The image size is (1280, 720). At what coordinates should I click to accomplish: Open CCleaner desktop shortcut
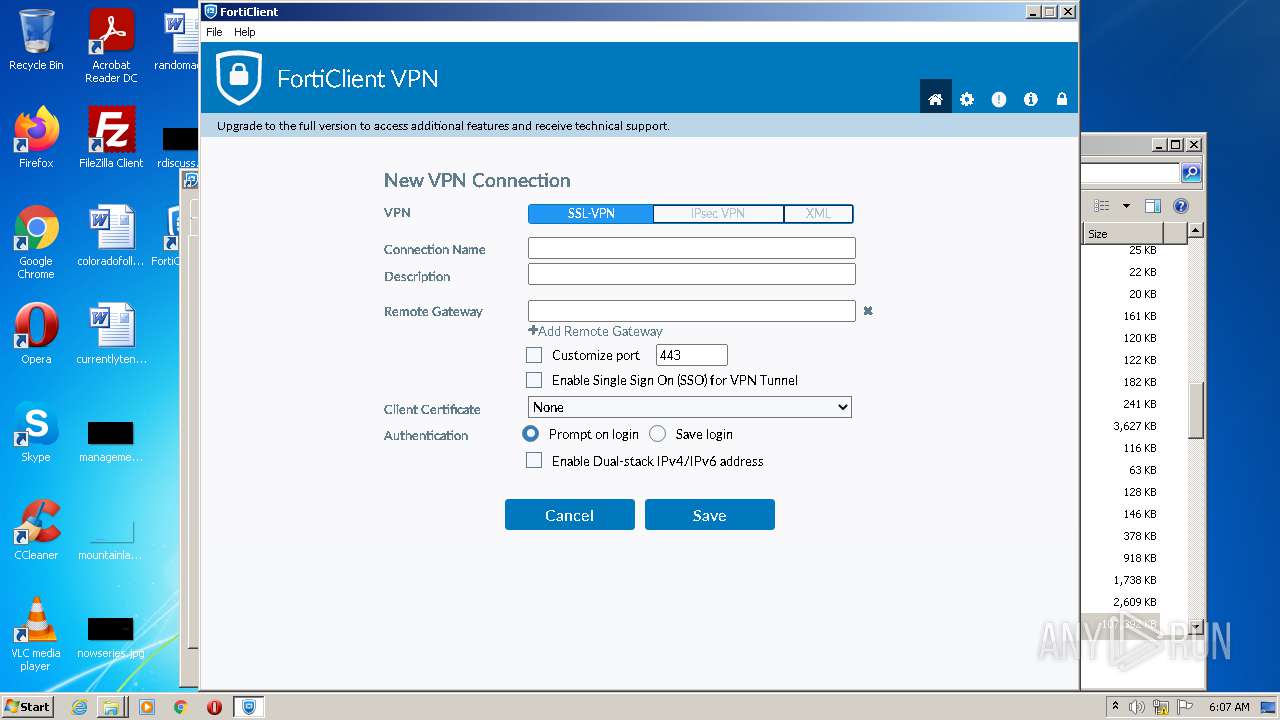click(36, 530)
